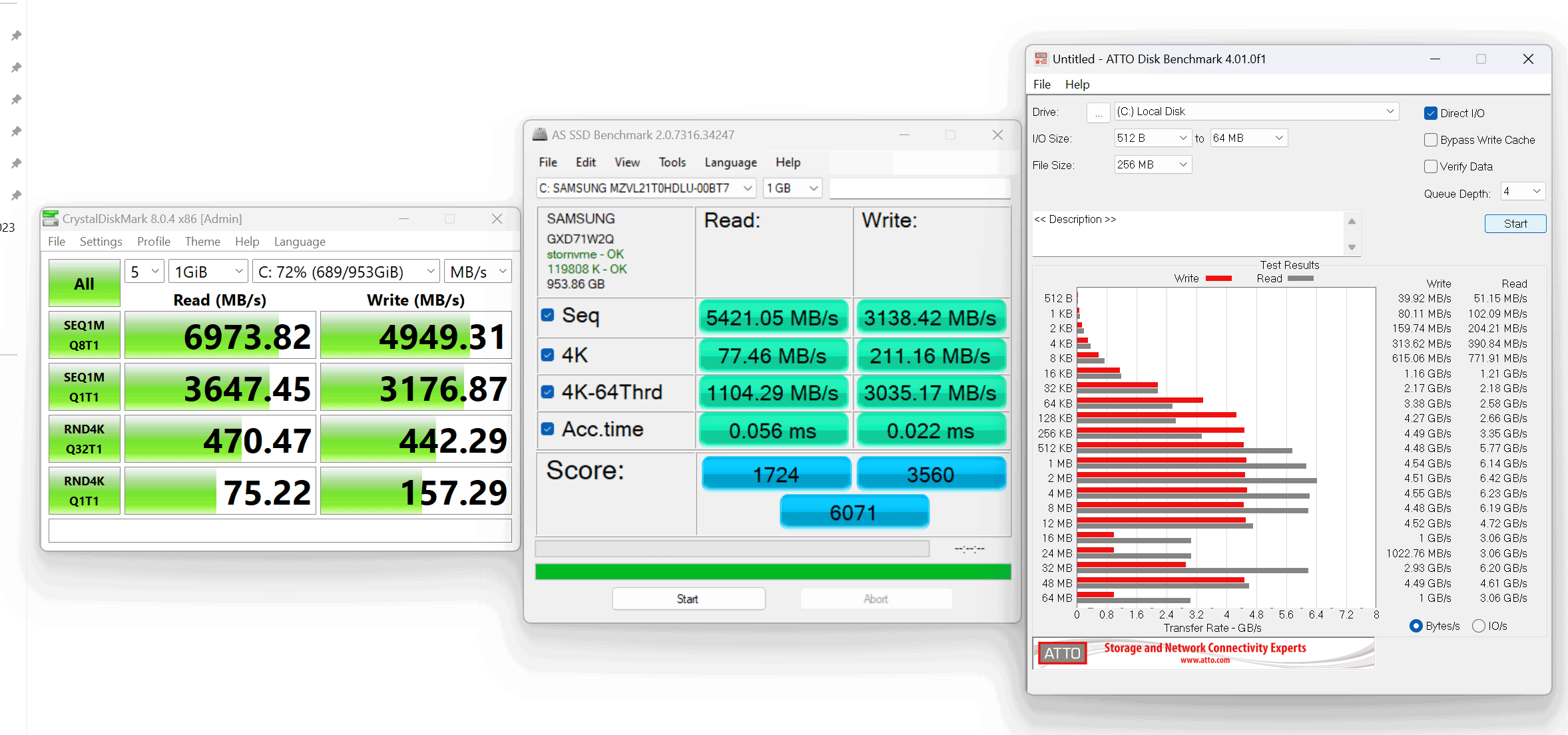Disable Direct I/O in ATTO
Viewport: 1568px width, 735px height.
coord(1430,113)
